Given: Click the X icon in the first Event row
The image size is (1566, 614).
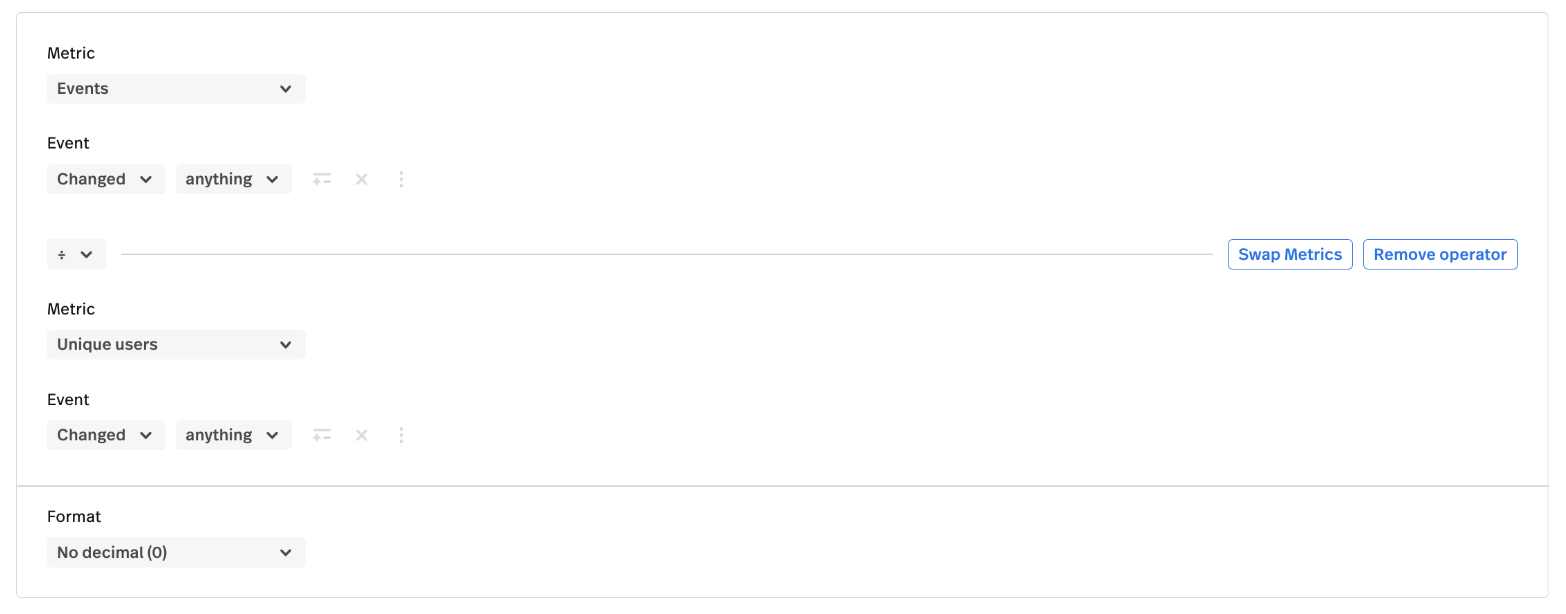Looking at the screenshot, I should (362, 180).
